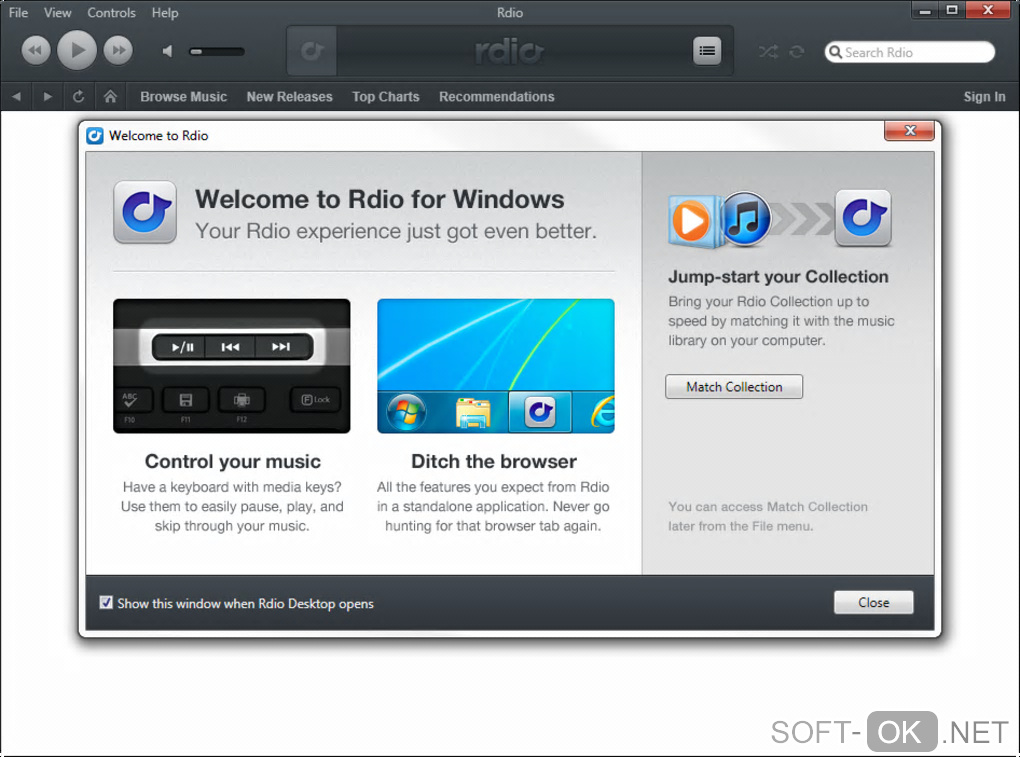This screenshot has width=1020, height=757.
Task: Minimize the Rdio main window
Action: [925, 10]
